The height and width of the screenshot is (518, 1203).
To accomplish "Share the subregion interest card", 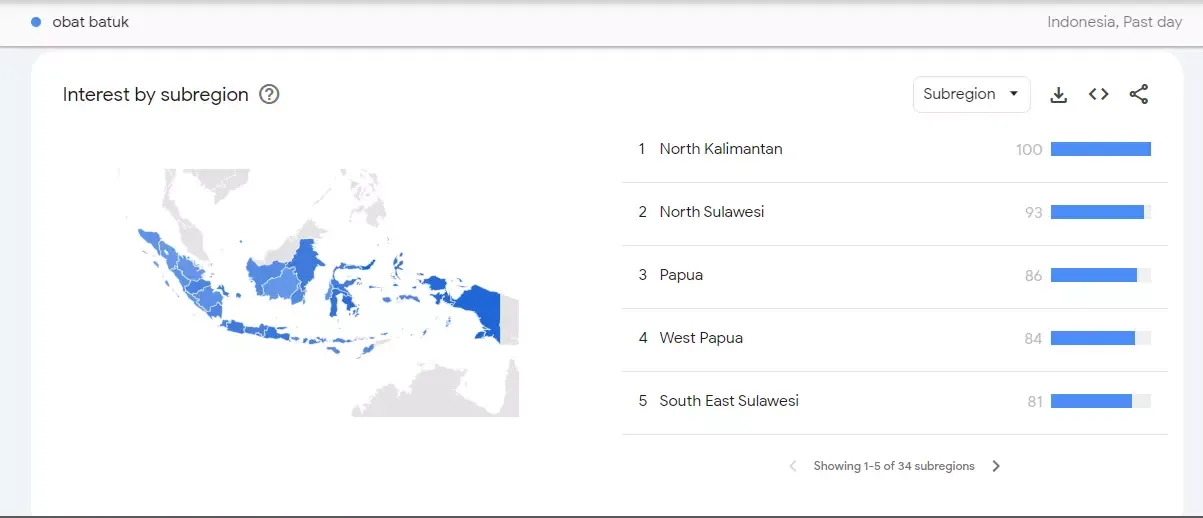I will pyautogui.click(x=1138, y=94).
